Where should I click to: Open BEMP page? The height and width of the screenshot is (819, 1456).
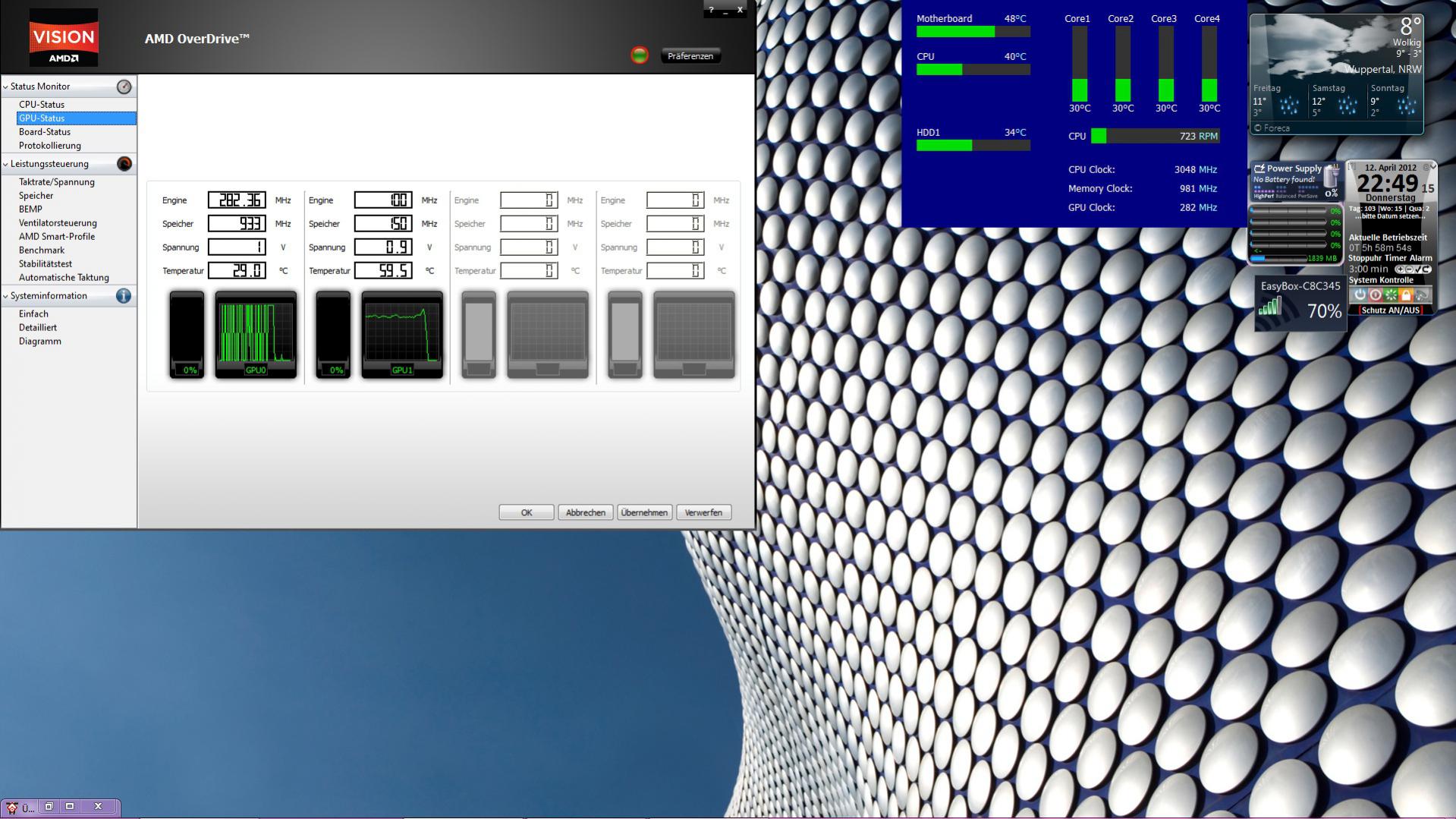coord(30,209)
